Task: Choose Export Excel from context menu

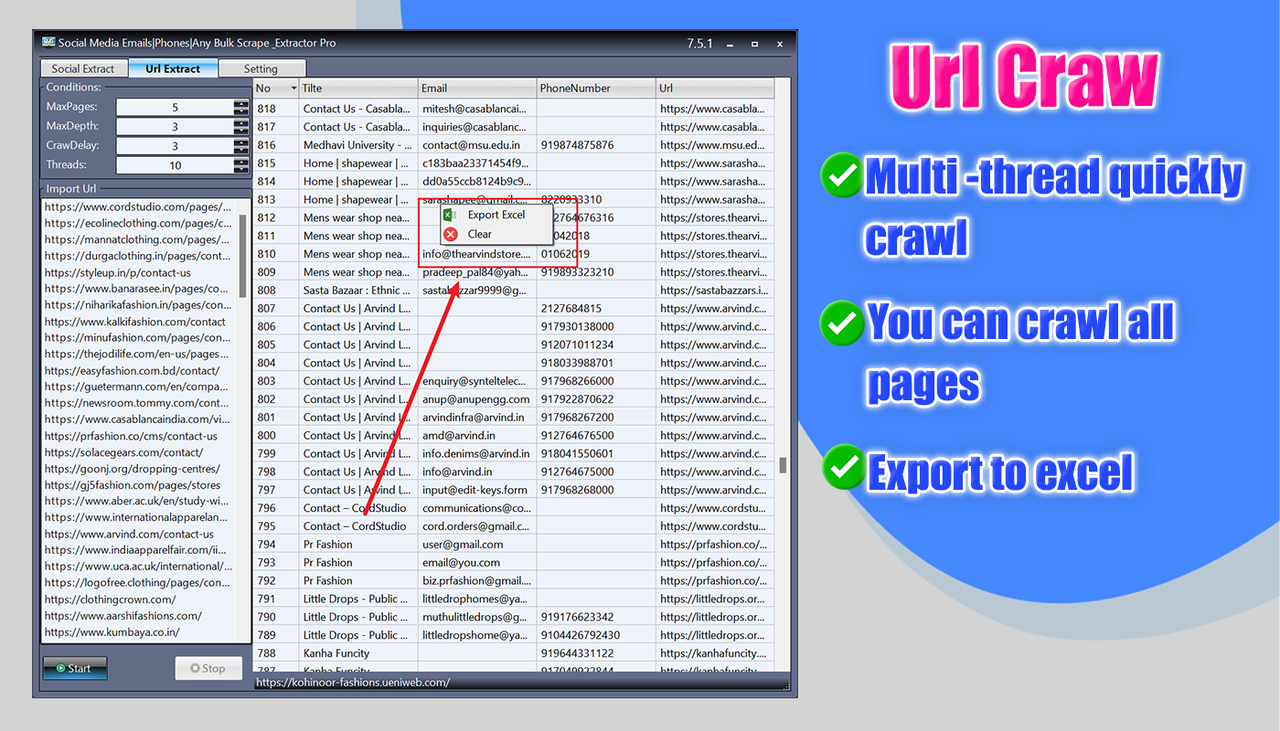Action: 496,215
